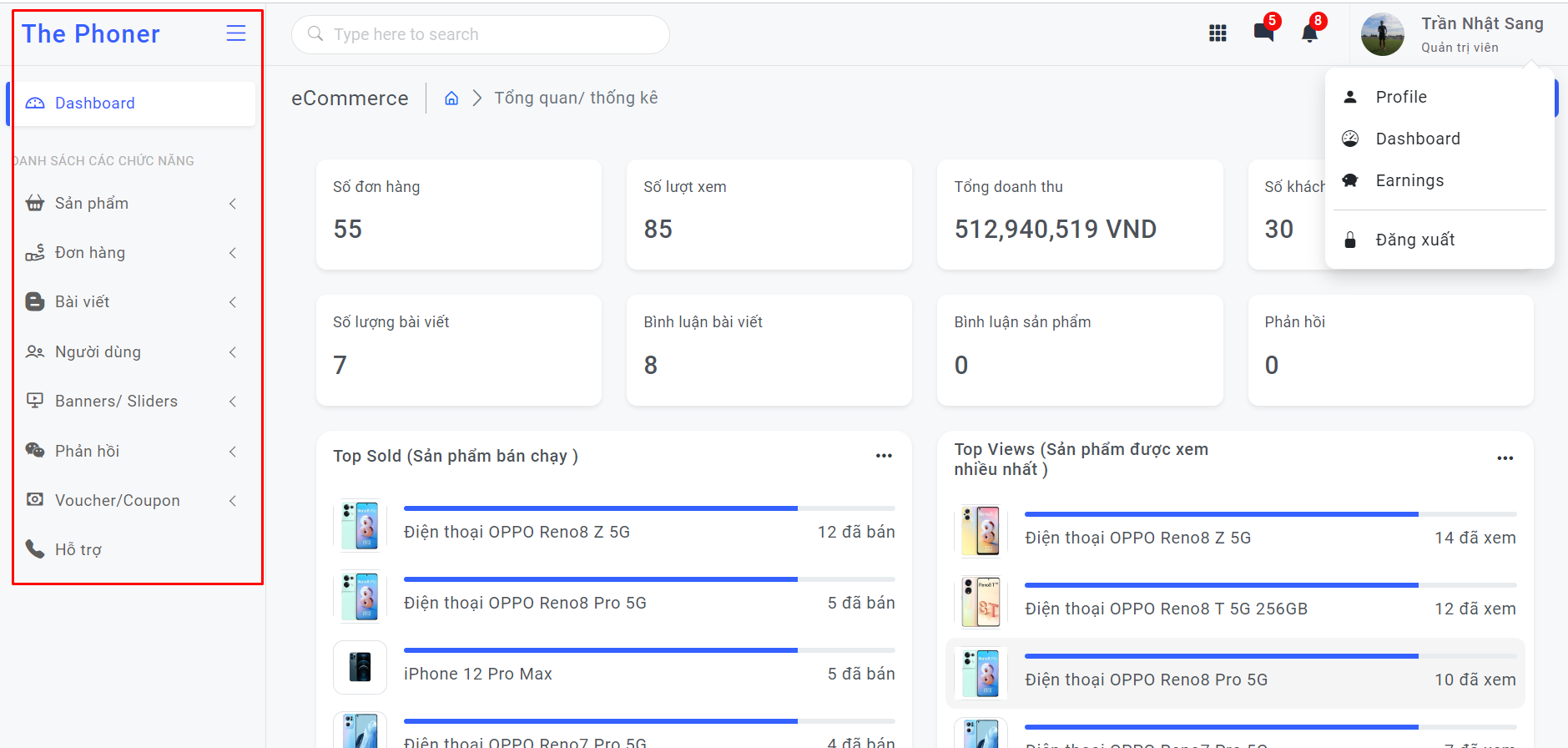Expand the Sản phẩm submenu chevron
1568x748 pixels.
233,204
